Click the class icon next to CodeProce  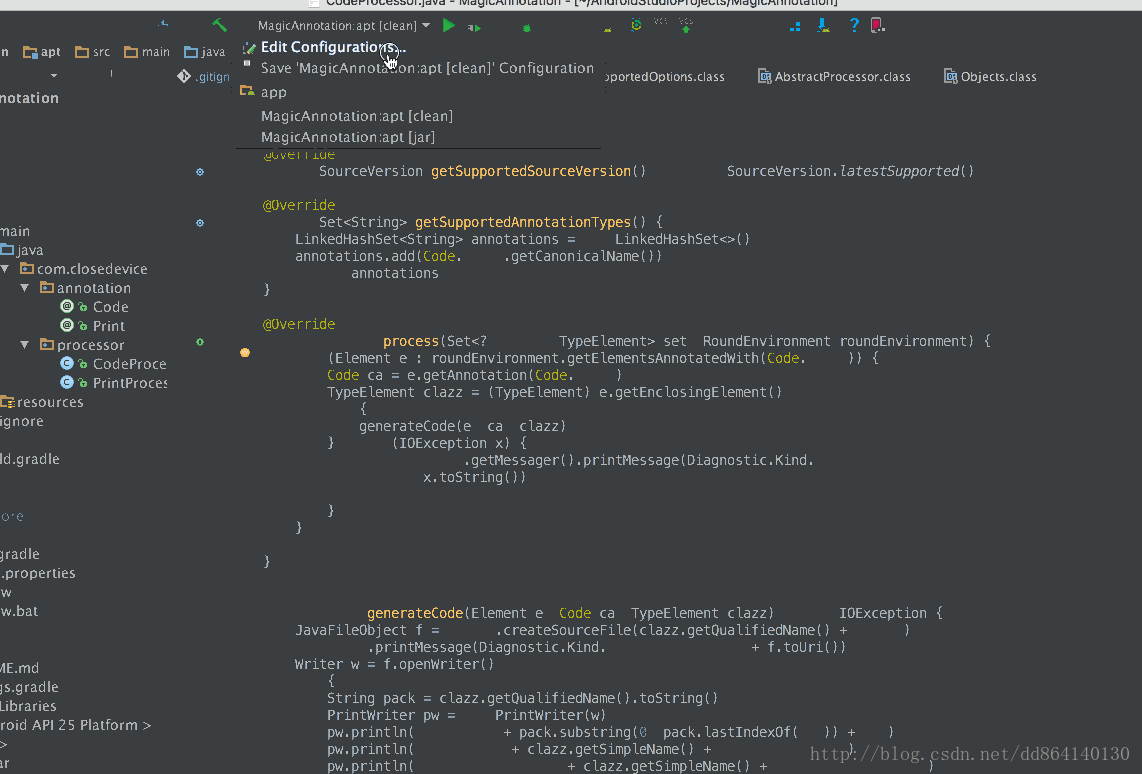(x=66, y=363)
